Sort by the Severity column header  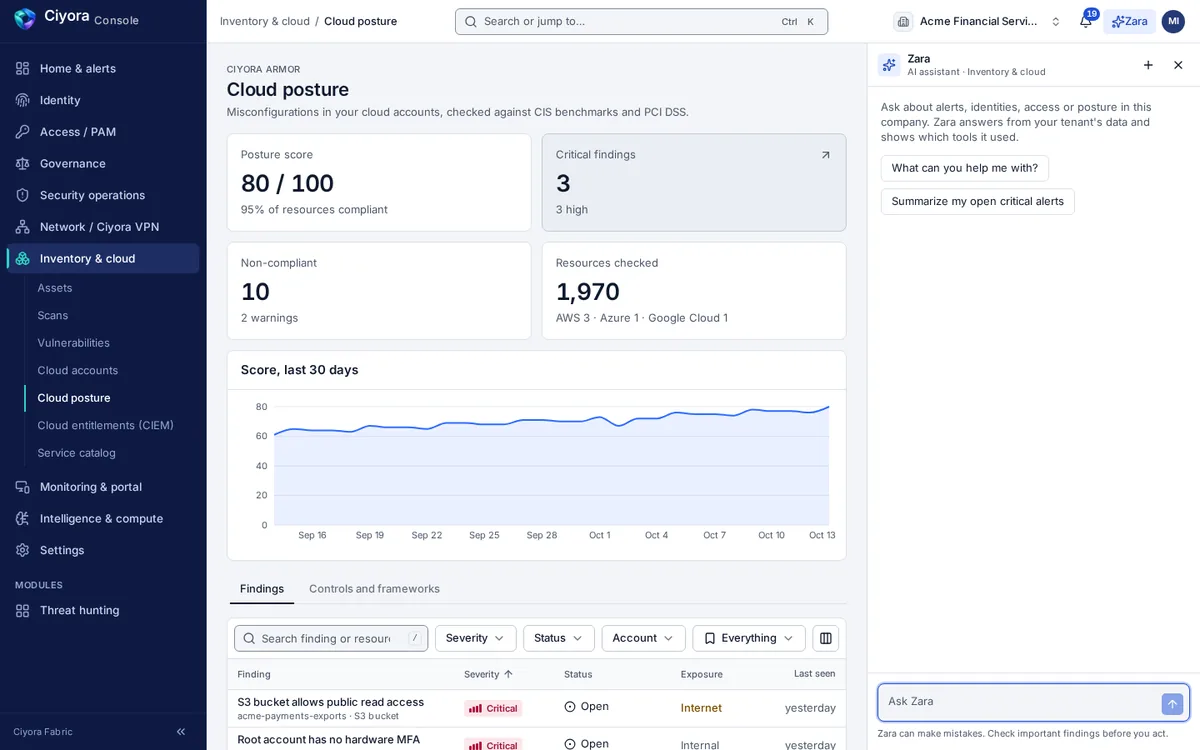tap(488, 674)
